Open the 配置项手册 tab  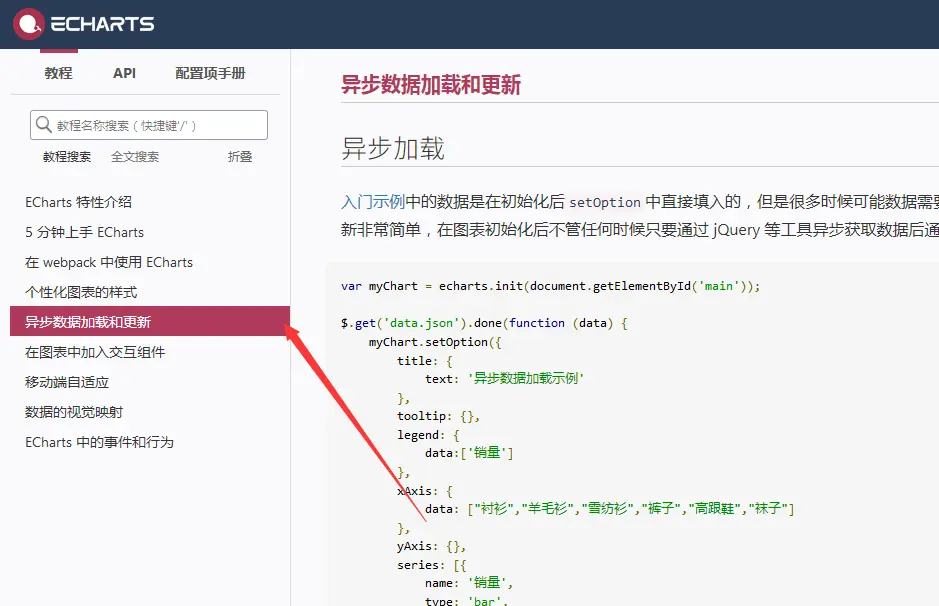point(210,73)
